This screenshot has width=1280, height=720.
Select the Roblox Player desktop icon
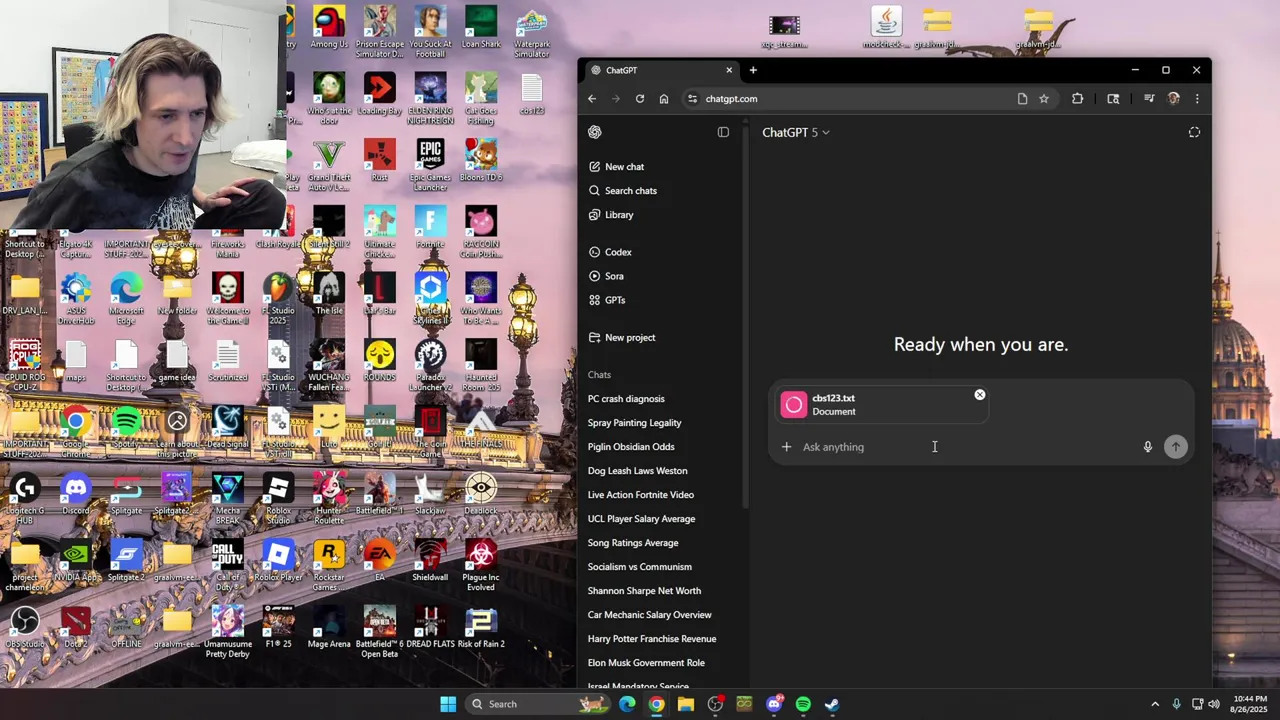pos(278,560)
